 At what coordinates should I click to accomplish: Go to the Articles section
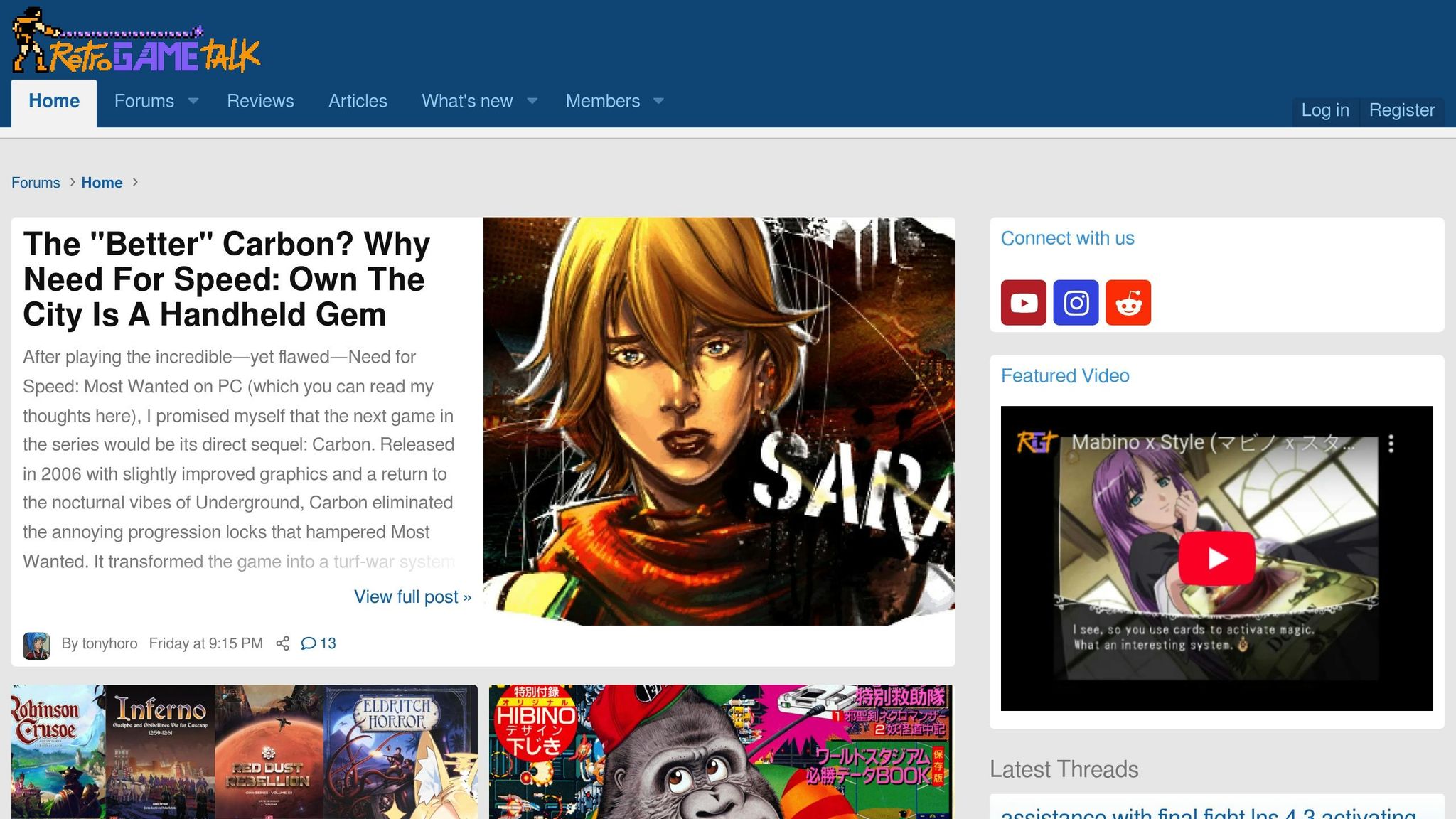[x=358, y=101]
